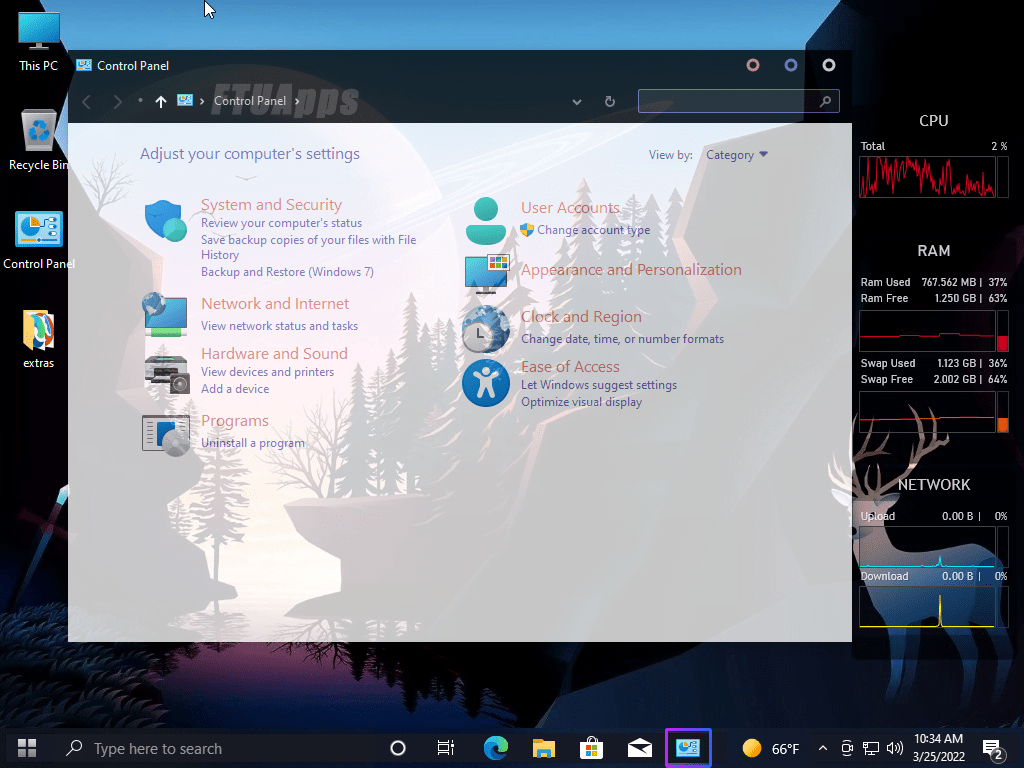Open File Explorer from taskbar
Viewport: 1024px width, 768px height.
[x=543, y=748]
